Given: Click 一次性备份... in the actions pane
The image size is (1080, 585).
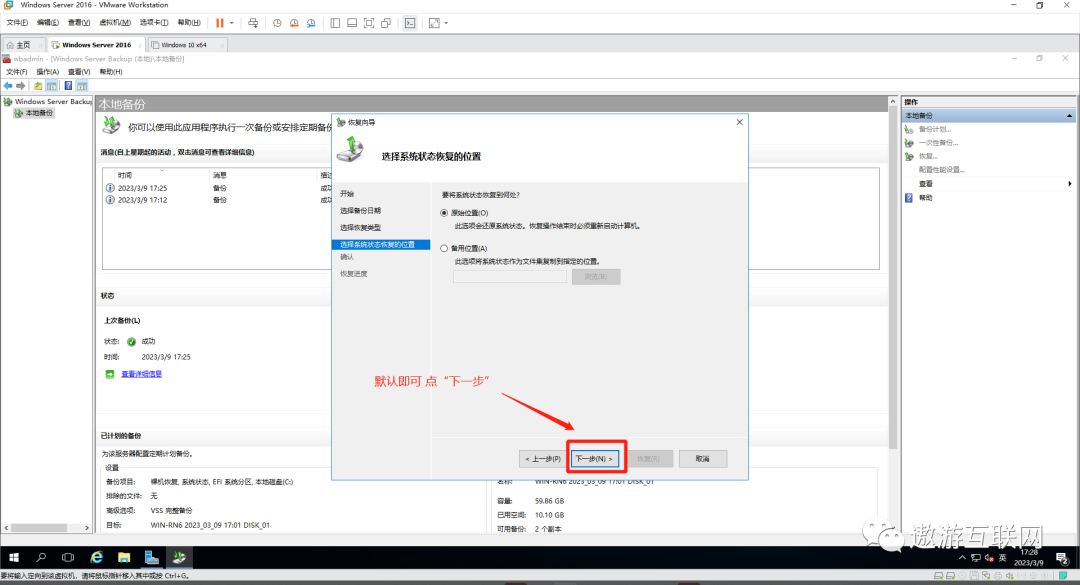Looking at the screenshot, I should point(938,143).
